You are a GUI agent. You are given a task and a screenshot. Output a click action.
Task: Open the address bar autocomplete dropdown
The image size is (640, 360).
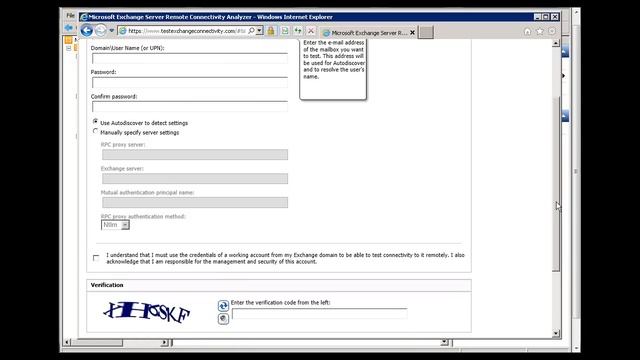[259, 31]
